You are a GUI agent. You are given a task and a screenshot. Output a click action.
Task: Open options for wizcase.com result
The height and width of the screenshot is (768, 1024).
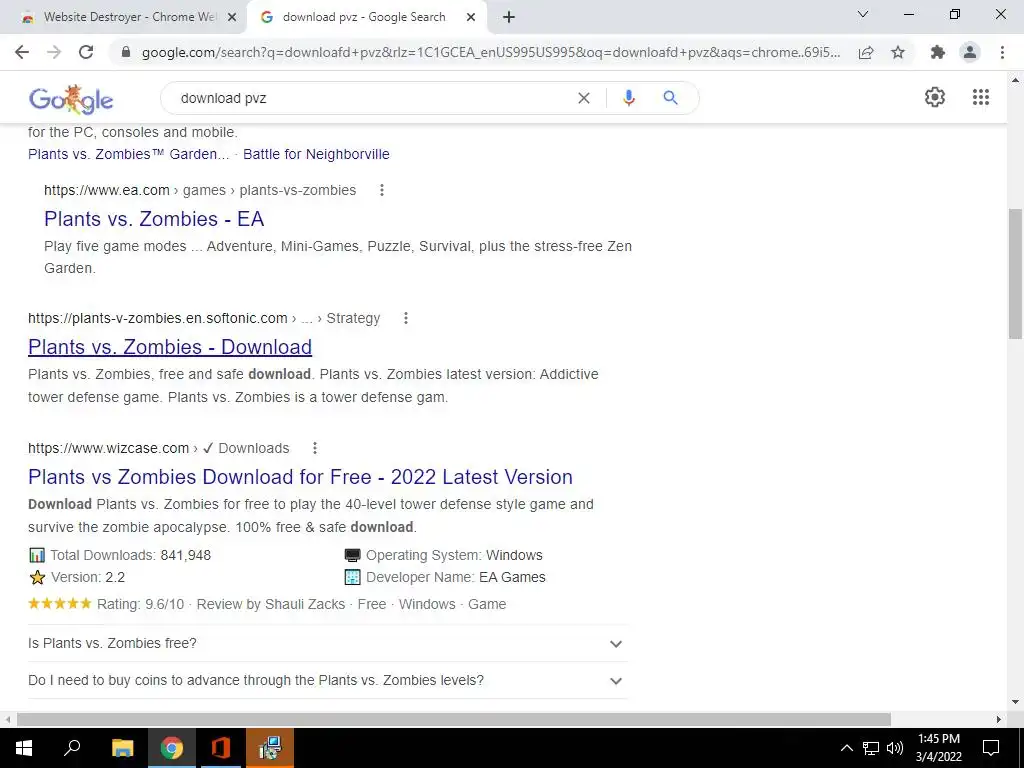(x=315, y=448)
